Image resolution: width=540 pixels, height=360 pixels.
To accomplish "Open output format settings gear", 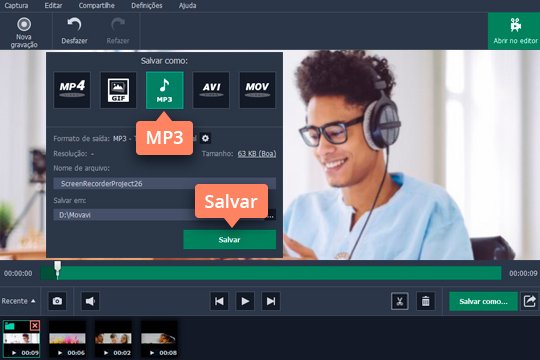I will (206, 138).
